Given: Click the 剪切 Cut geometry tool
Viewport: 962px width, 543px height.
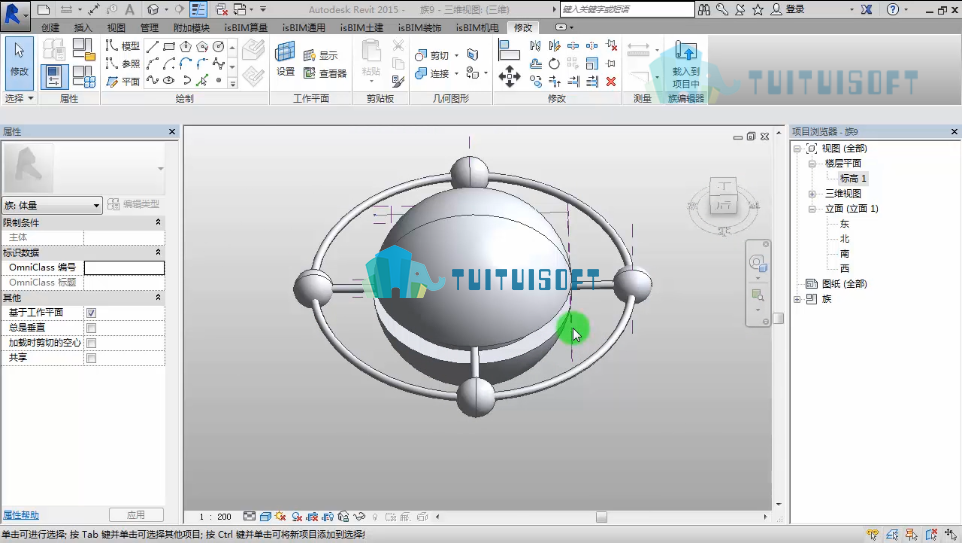Looking at the screenshot, I should [x=432, y=55].
